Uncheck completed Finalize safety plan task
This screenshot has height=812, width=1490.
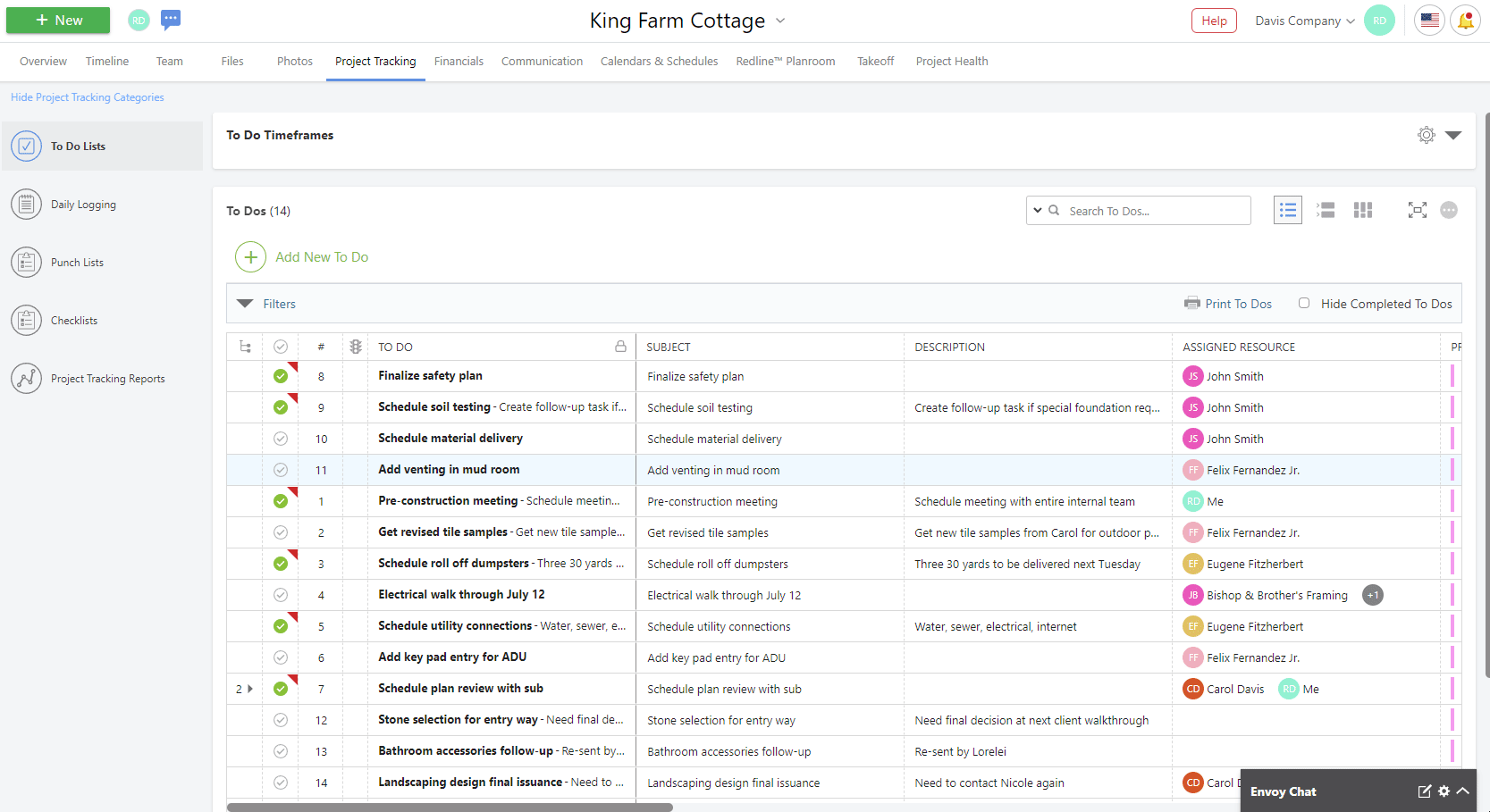click(x=281, y=376)
